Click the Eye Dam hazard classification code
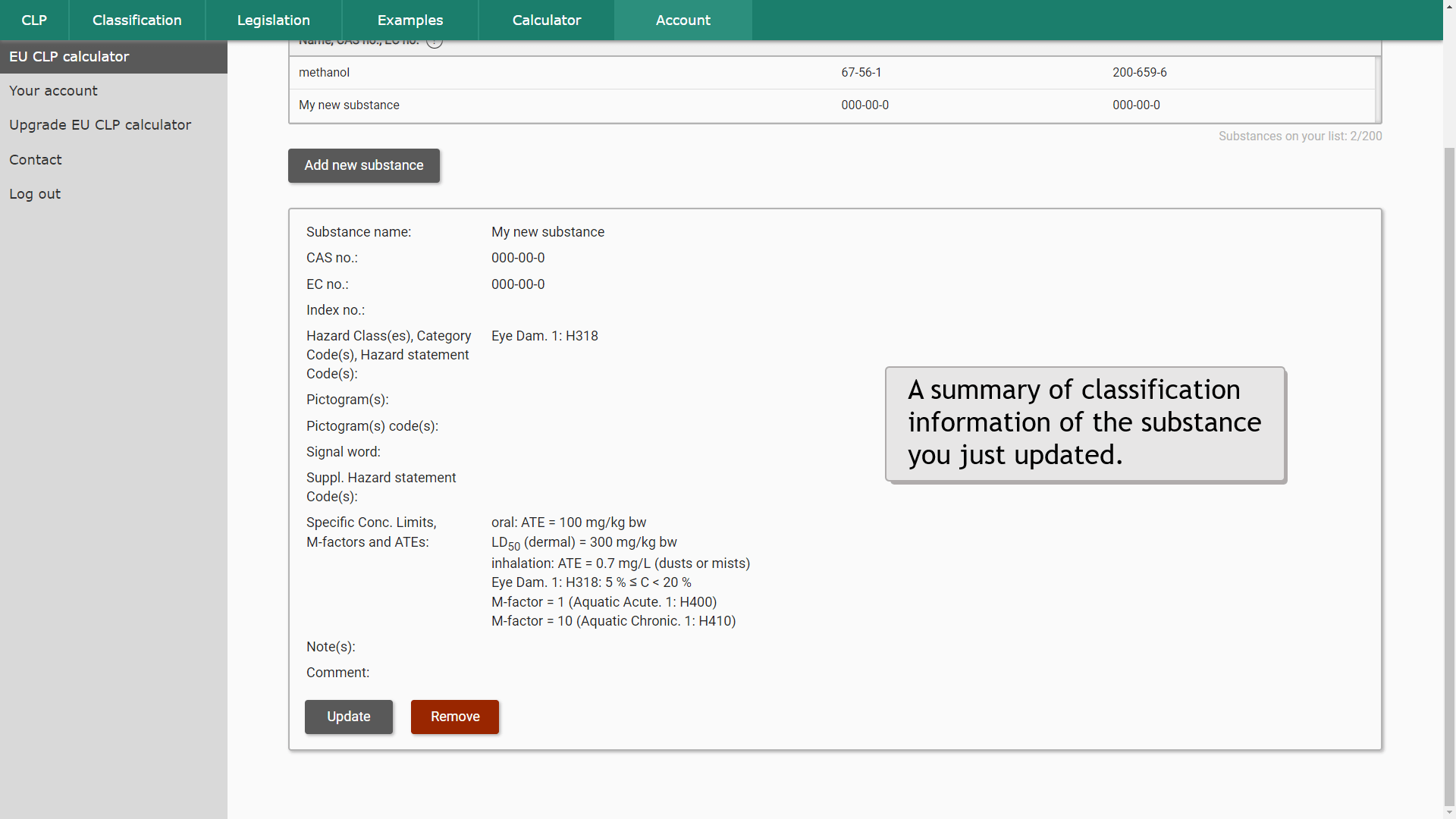 point(545,335)
